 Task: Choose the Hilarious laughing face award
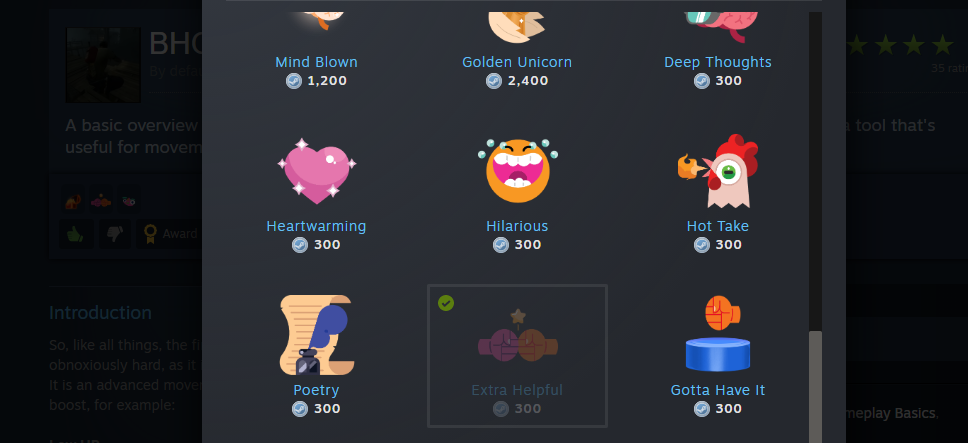517,171
